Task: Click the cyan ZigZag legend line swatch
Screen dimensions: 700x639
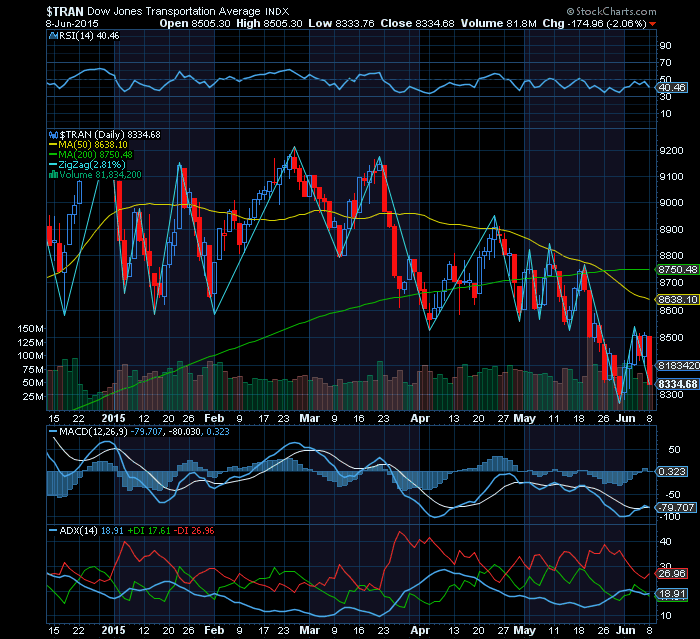Action: (53, 165)
